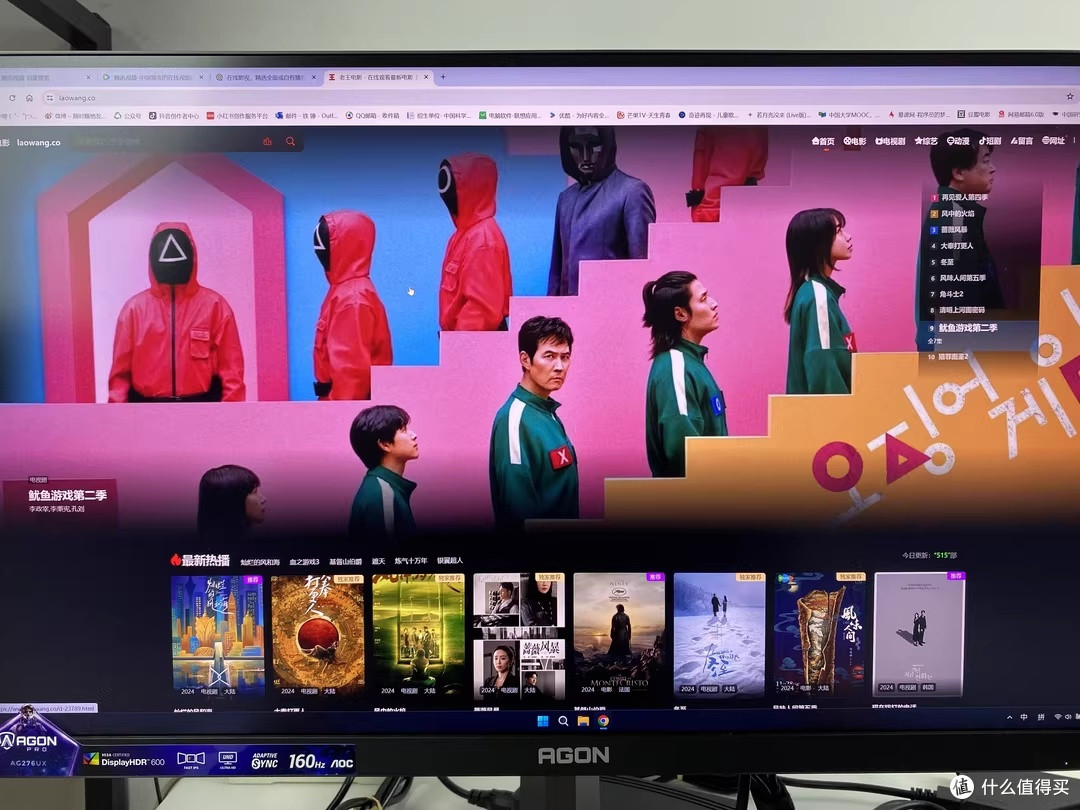Open the 动漫 navigation item
Viewport: 1080px width, 810px height.
(x=958, y=141)
